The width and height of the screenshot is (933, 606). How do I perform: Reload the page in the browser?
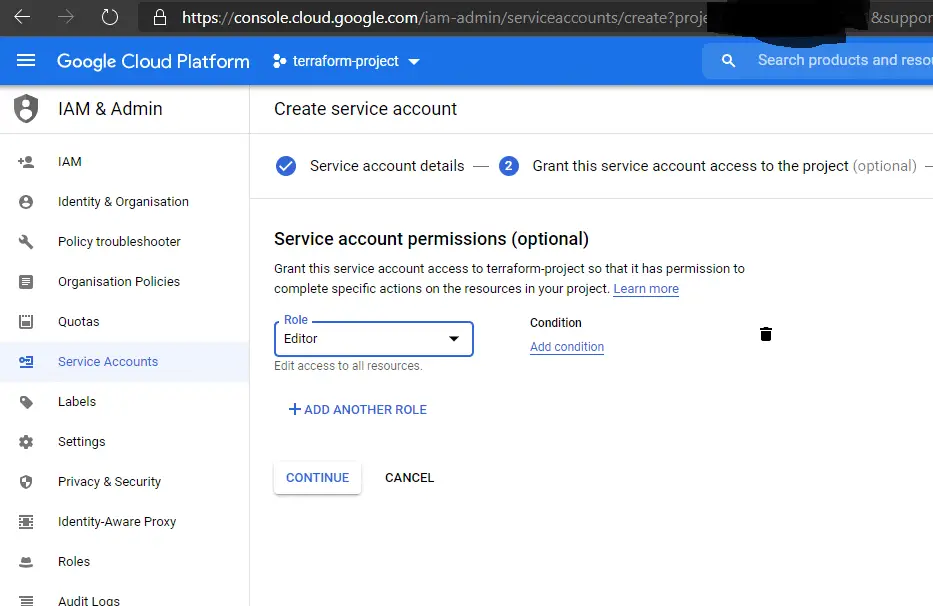[110, 17]
